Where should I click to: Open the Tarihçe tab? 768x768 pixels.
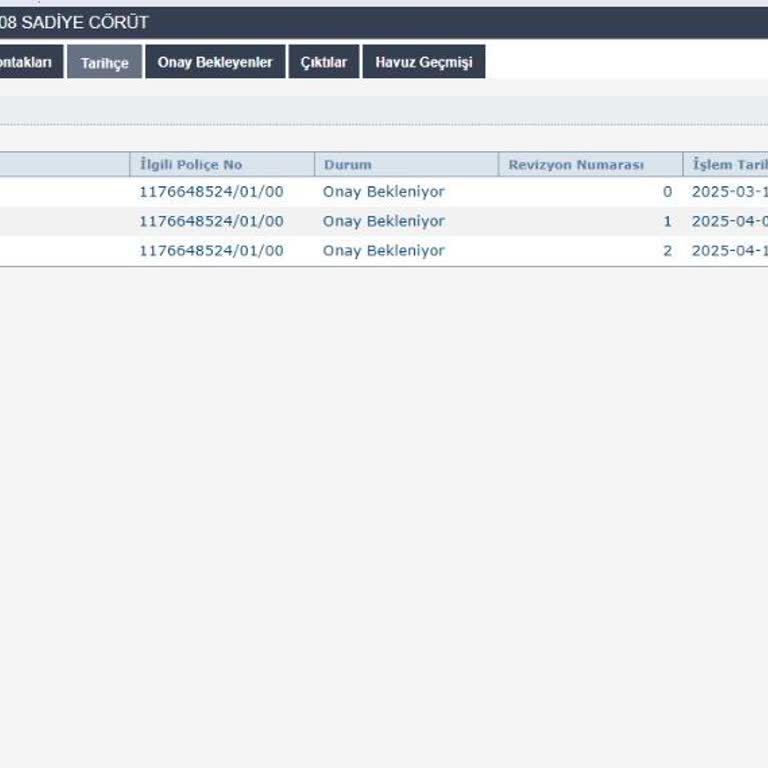[x=105, y=62]
